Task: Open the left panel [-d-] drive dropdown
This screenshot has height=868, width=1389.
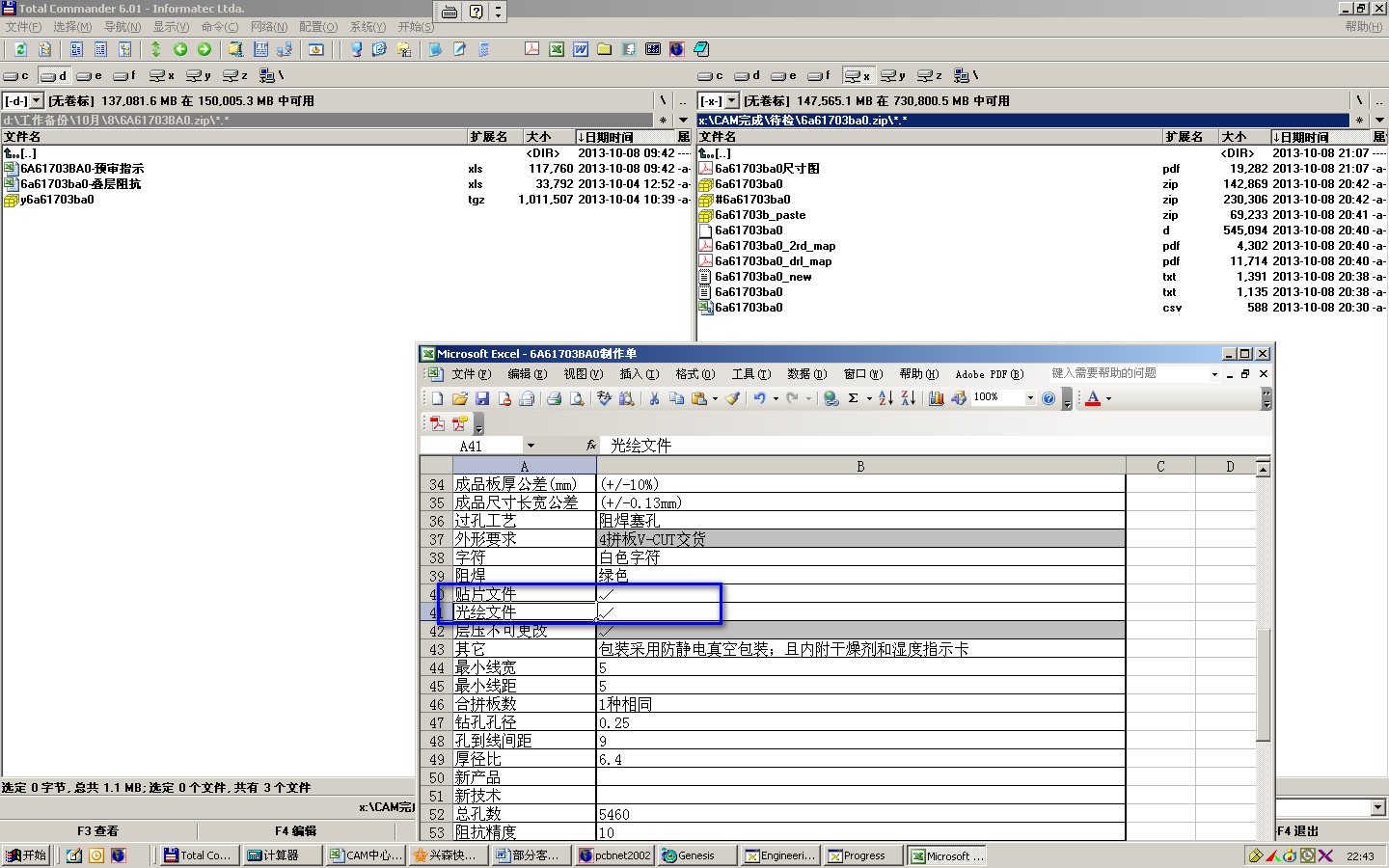Action: [37, 100]
